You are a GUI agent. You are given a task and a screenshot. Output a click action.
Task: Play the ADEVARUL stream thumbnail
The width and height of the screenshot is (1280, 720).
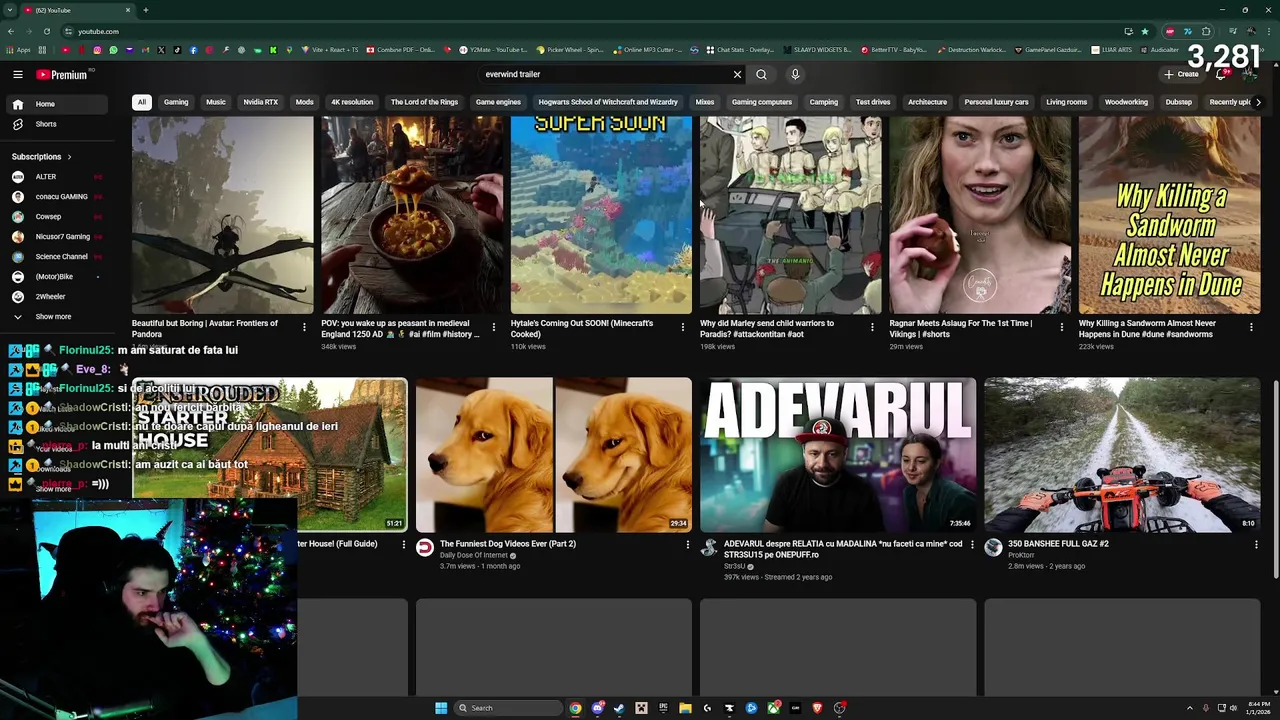(x=838, y=454)
